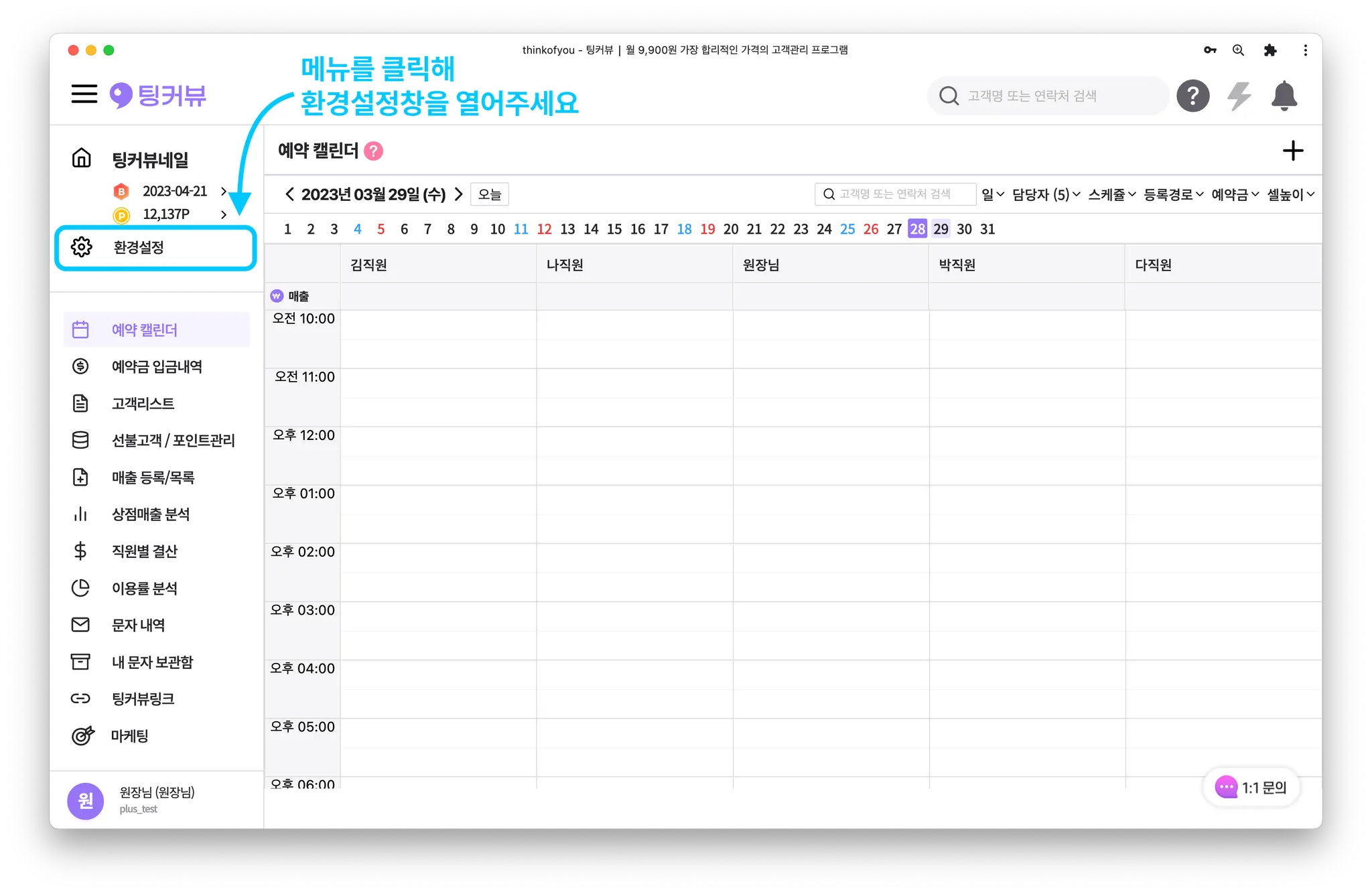
Task: Open the 1:1 문의 chat bubble
Action: tap(1251, 788)
